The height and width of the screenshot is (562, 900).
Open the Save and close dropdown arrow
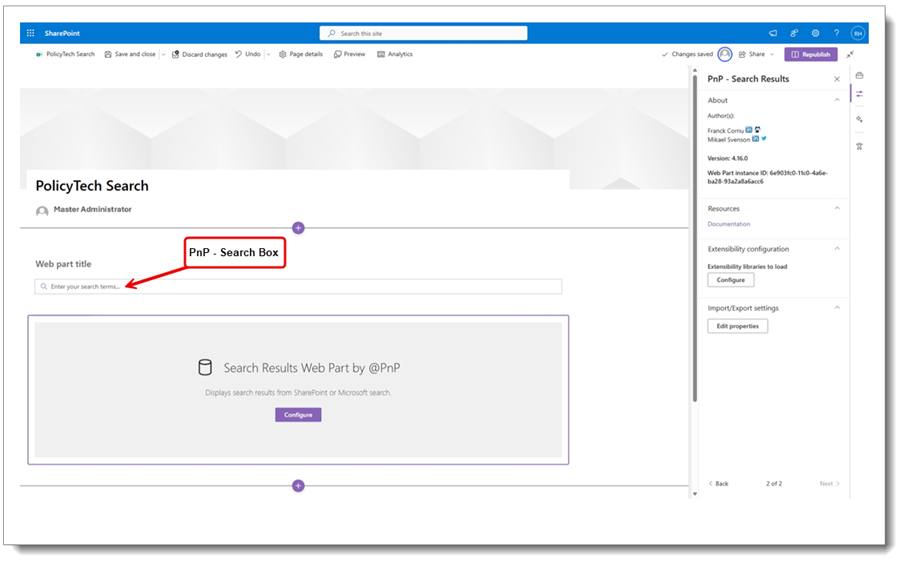163,54
